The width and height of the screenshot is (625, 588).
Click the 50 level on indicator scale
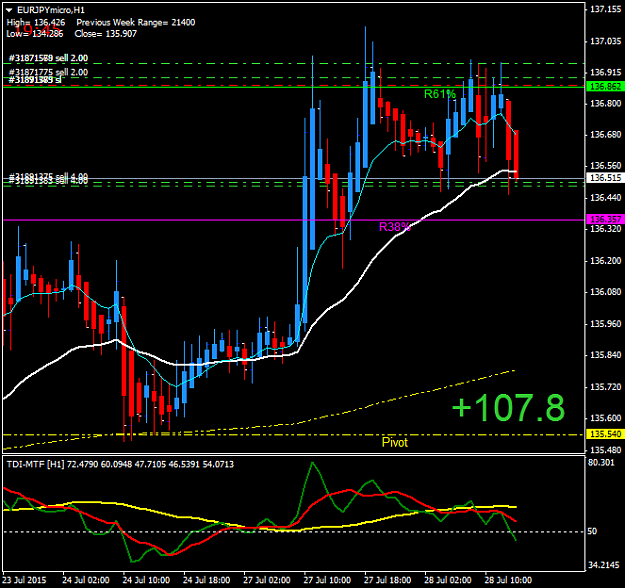pos(592,531)
